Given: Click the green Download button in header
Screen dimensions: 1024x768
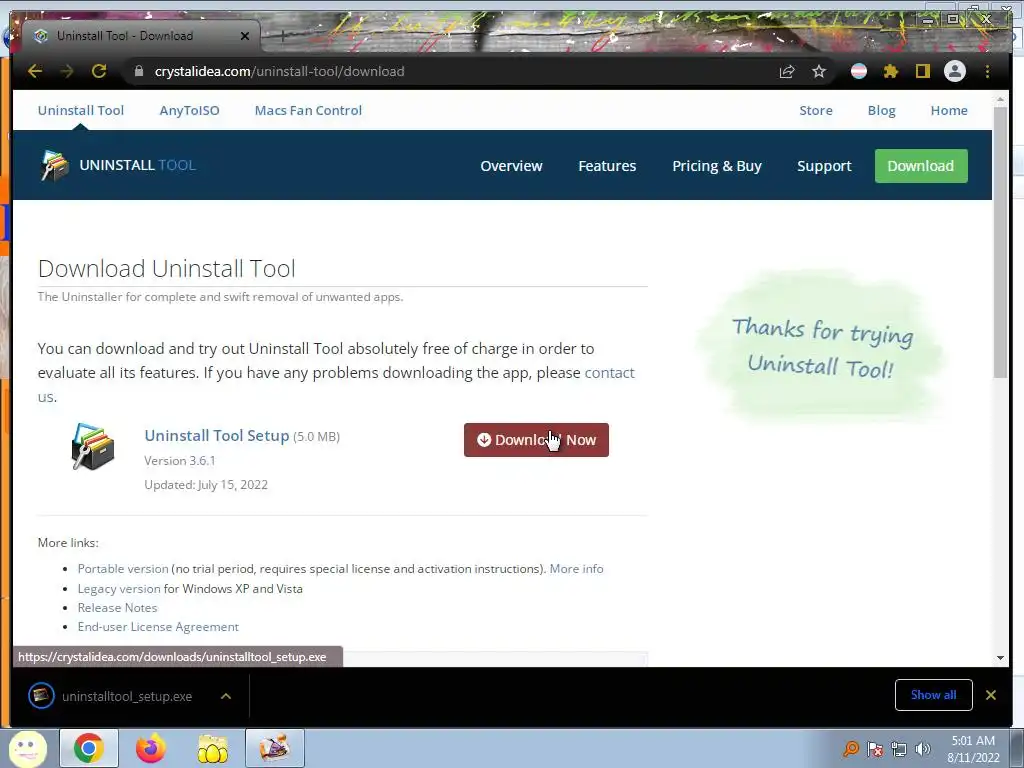Looking at the screenshot, I should click(921, 166).
